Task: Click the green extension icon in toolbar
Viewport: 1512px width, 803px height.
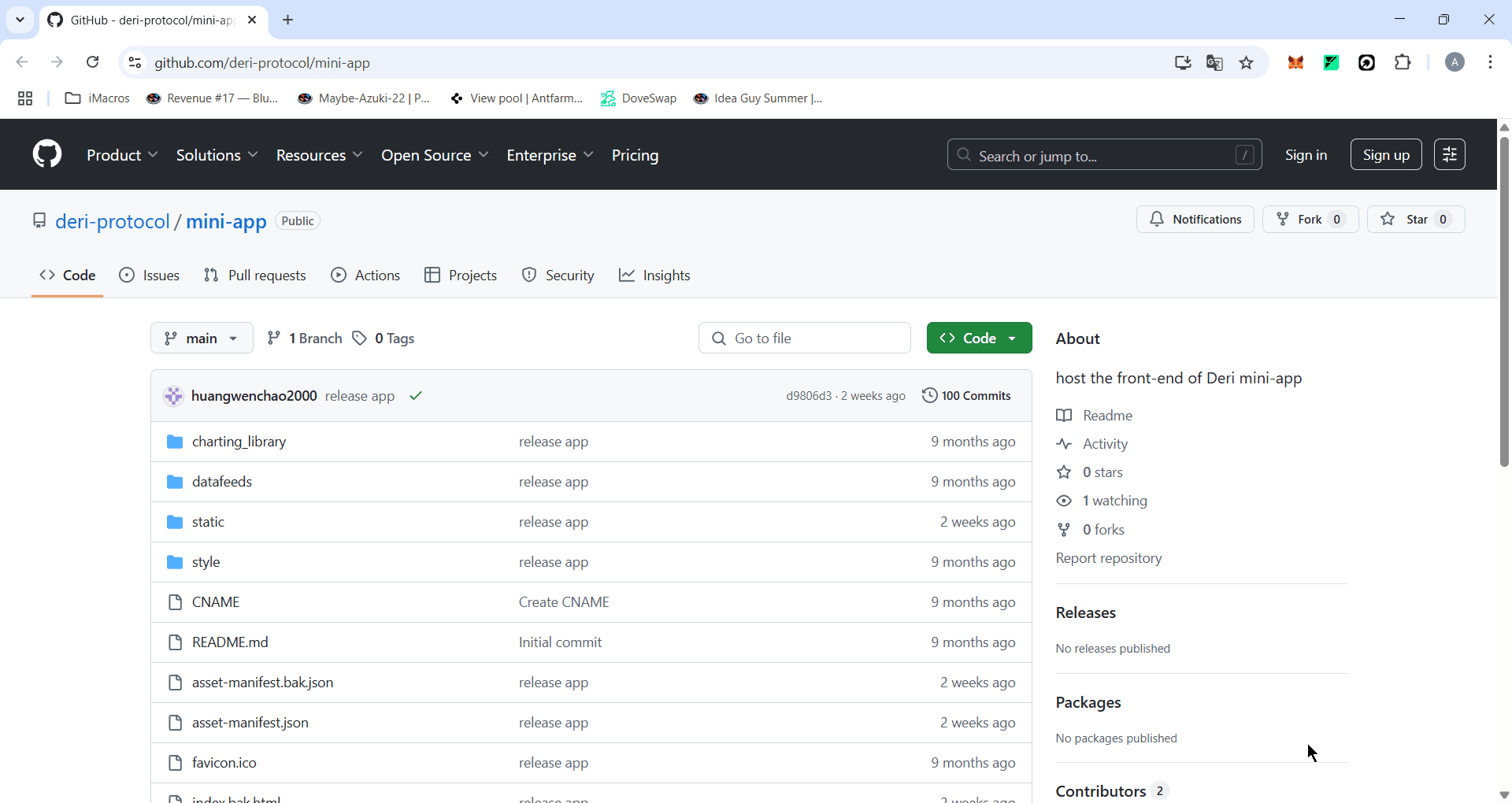Action: click(1332, 63)
